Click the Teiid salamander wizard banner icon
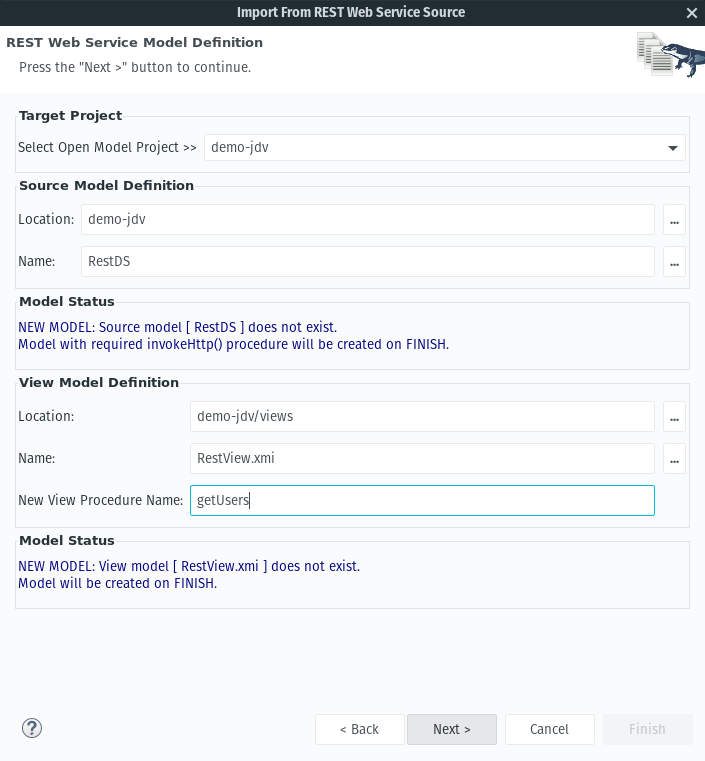 tap(671, 54)
